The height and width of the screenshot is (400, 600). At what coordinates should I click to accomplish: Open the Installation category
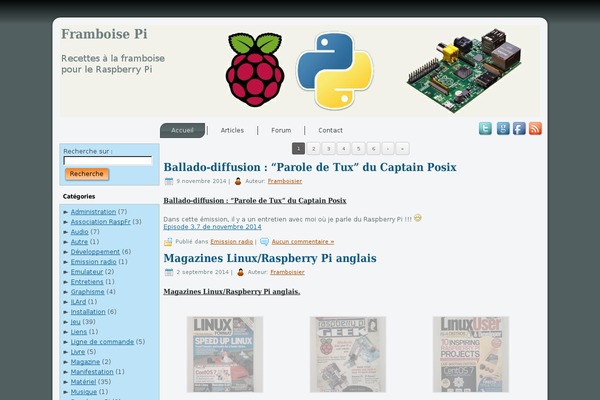(x=88, y=312)
